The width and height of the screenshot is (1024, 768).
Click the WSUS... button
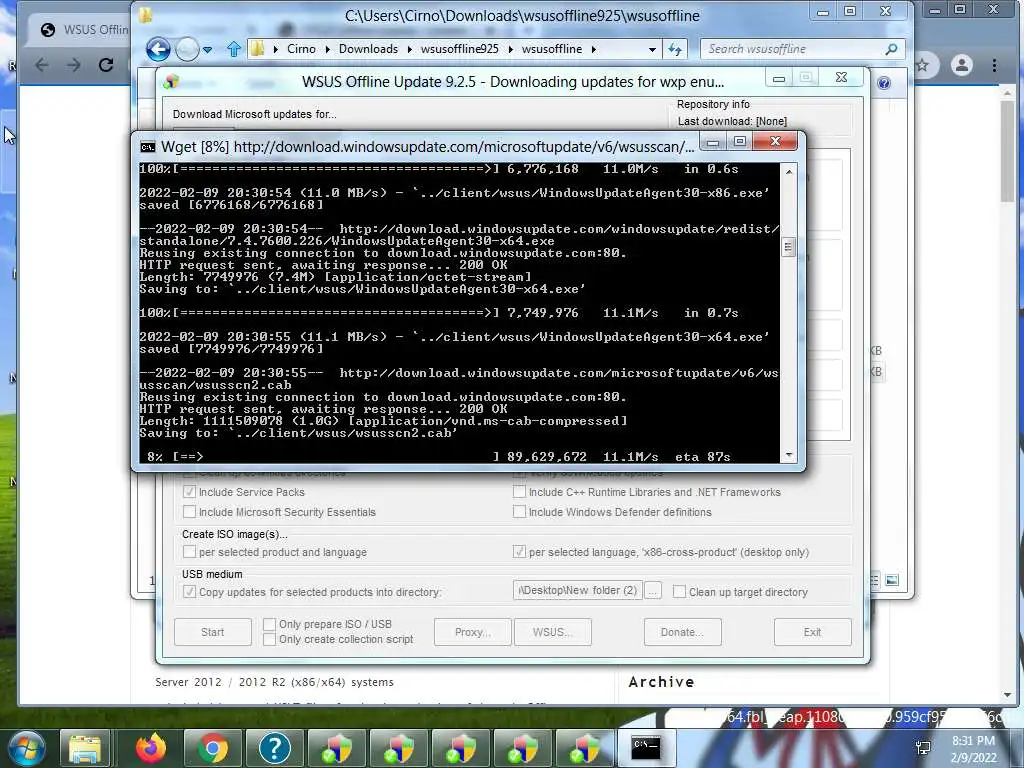(x=552, y=632)
